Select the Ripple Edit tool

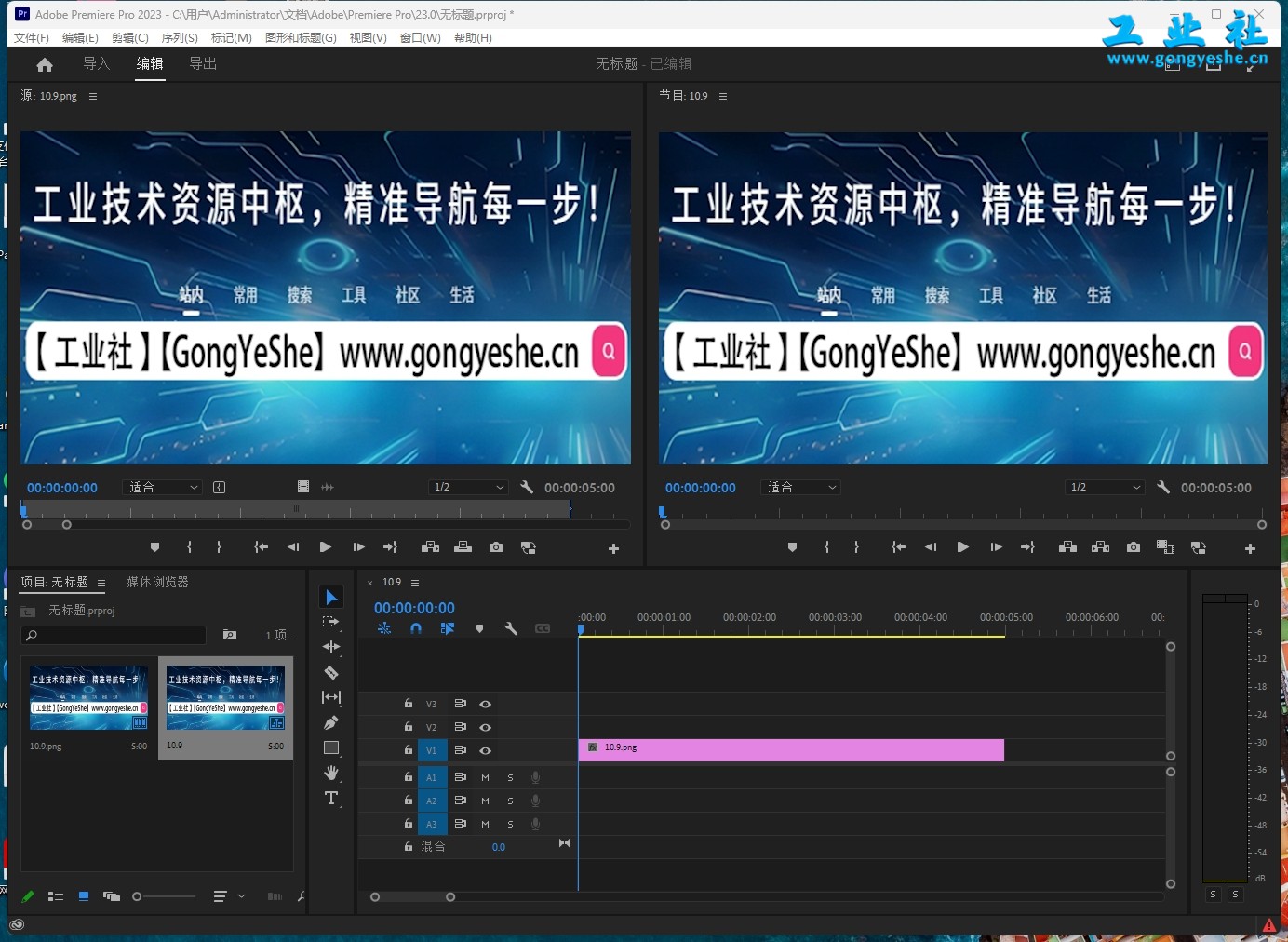(330, 647)
